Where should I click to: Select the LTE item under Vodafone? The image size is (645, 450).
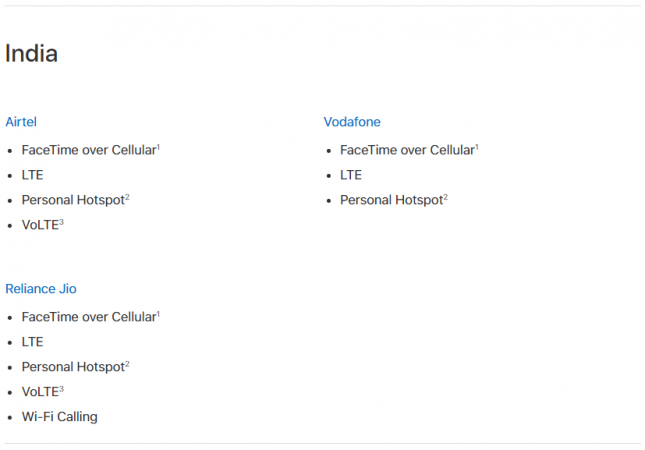351,175
